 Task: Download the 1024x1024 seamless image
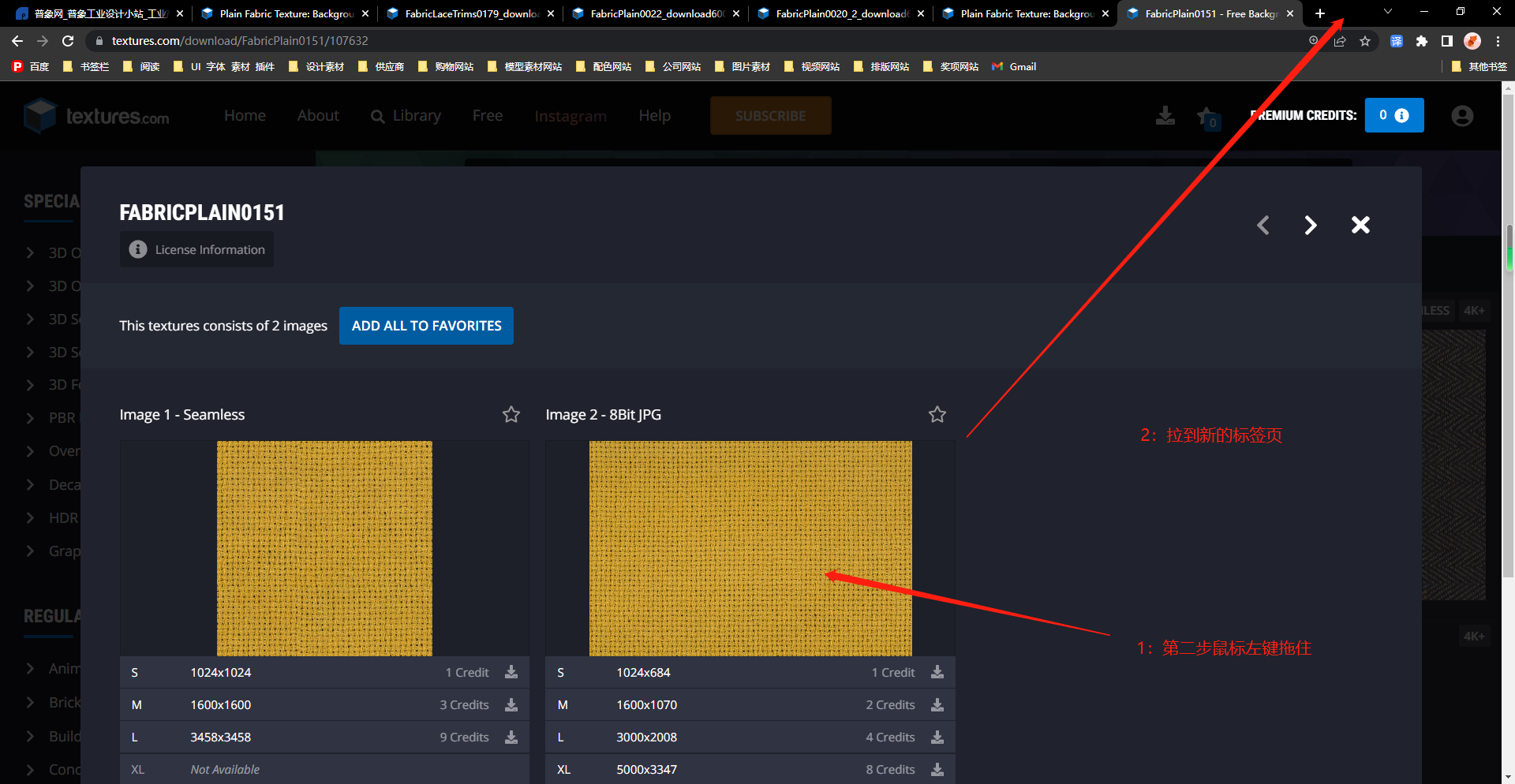[511, 672]
